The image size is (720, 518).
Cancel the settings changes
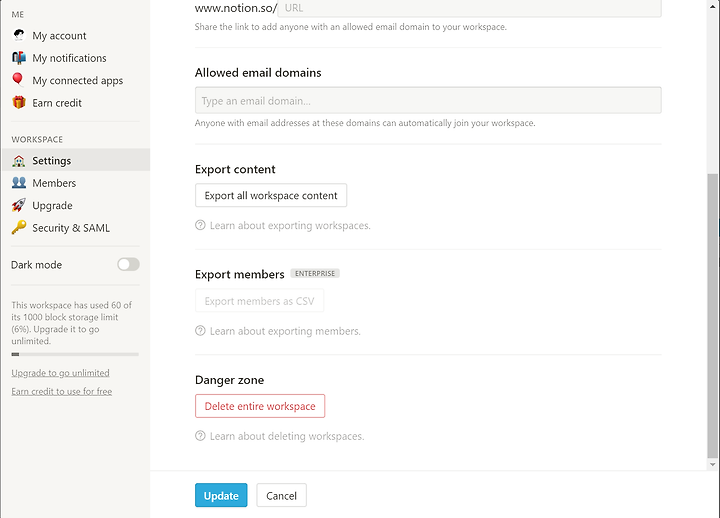(x=281, y=495)
